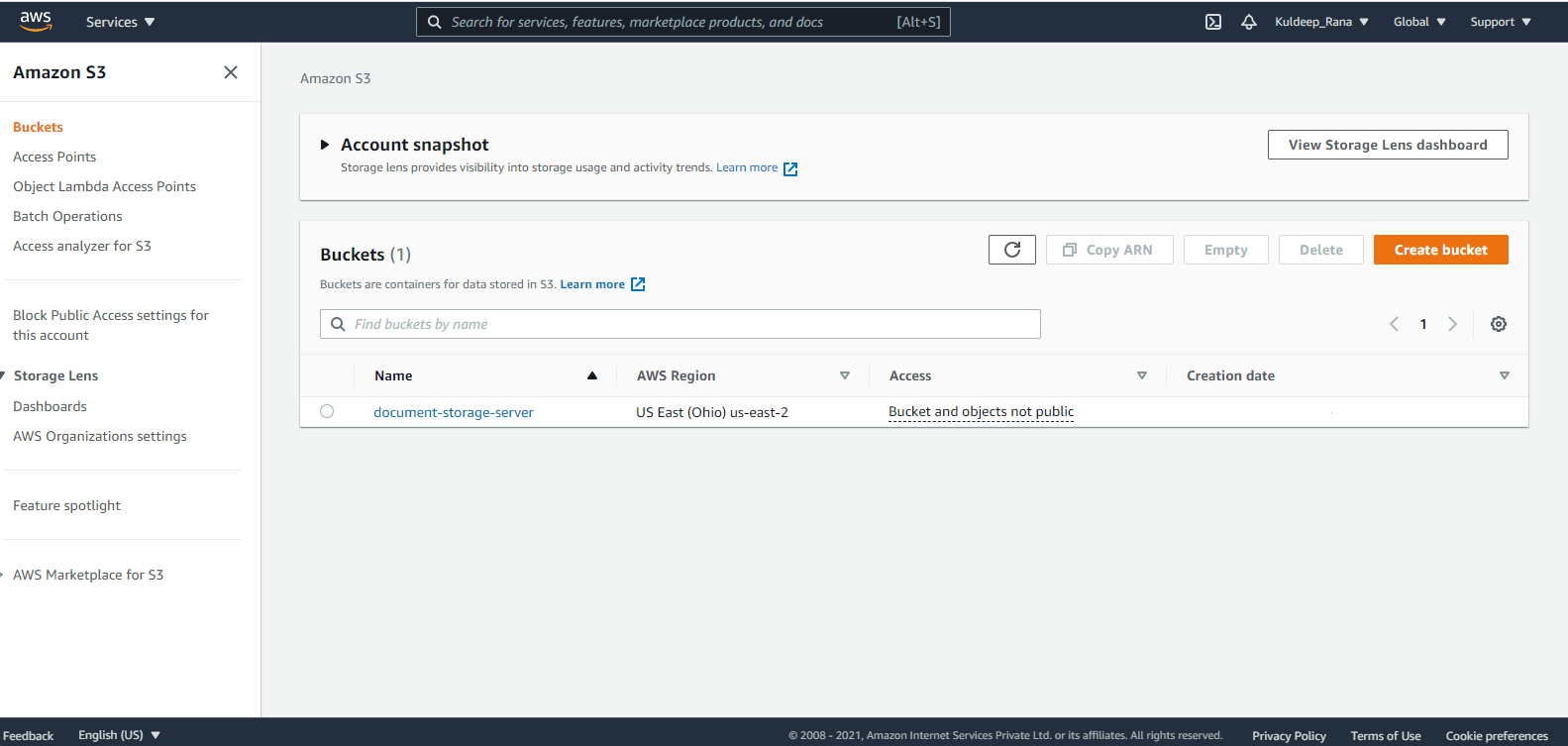Viewport: 1568px width, 746px height.
Task: Open Dashboards under Storage Lens
Action: click(50, 406)
